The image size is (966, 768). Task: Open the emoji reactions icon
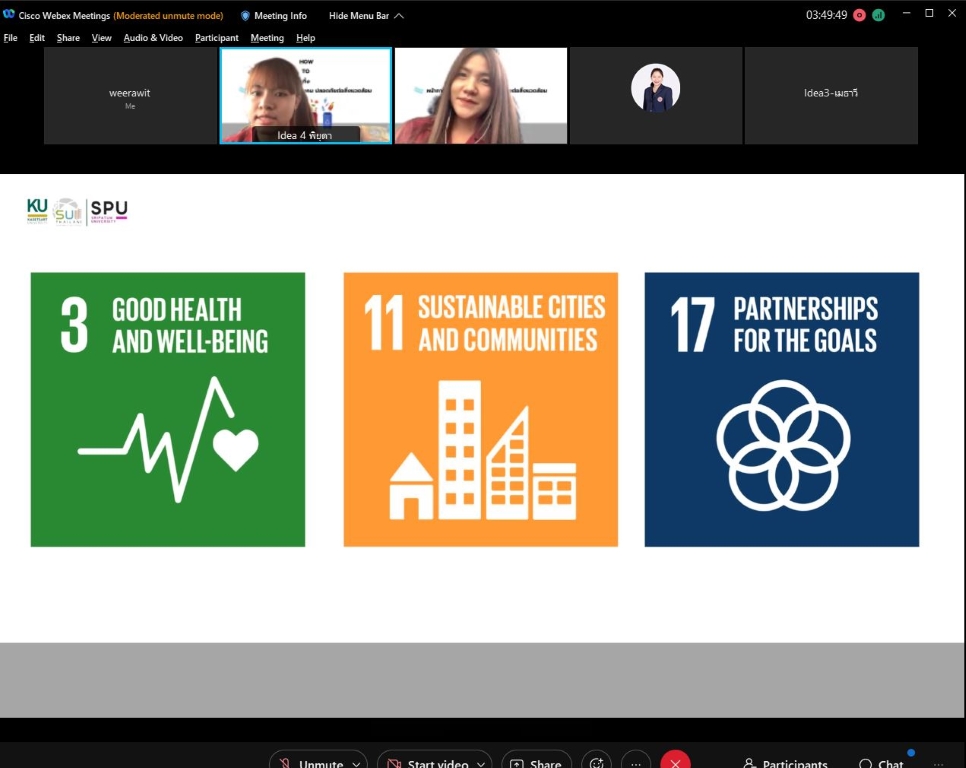(x=597, y=763)
